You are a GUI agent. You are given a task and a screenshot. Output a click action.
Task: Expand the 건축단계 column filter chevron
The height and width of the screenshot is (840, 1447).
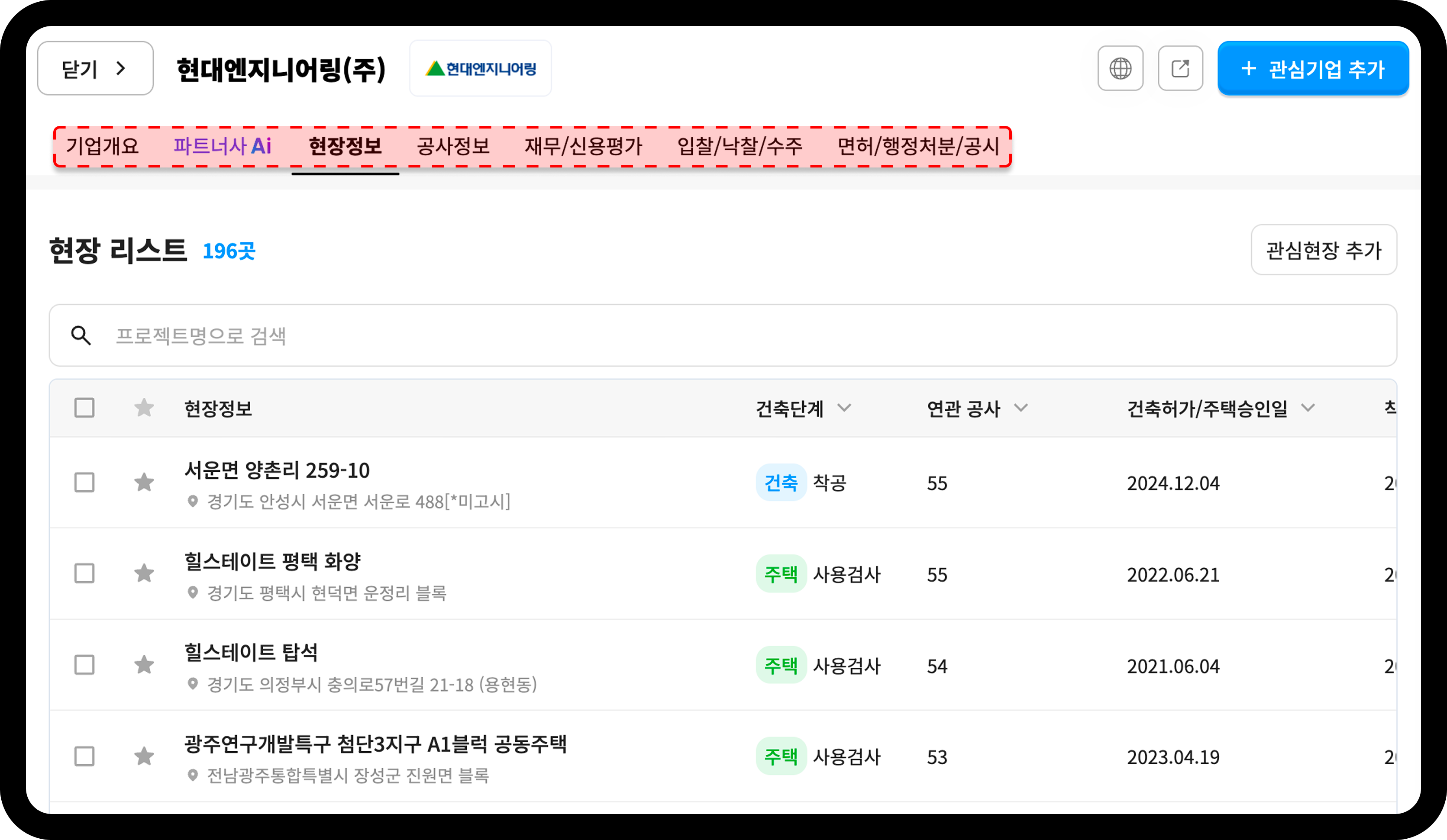click(844, 408)
